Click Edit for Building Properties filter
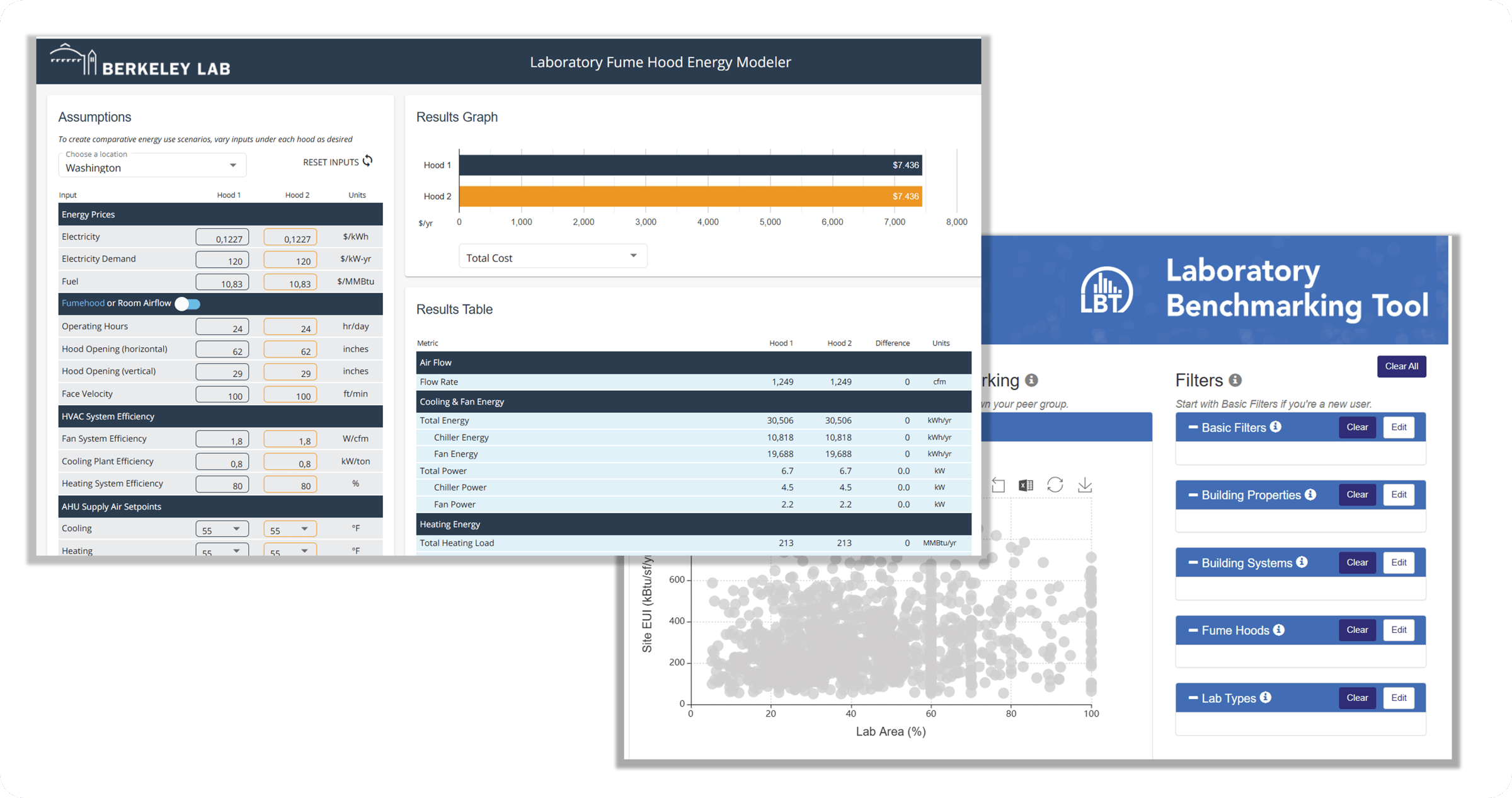 (x=1399, y=495)
